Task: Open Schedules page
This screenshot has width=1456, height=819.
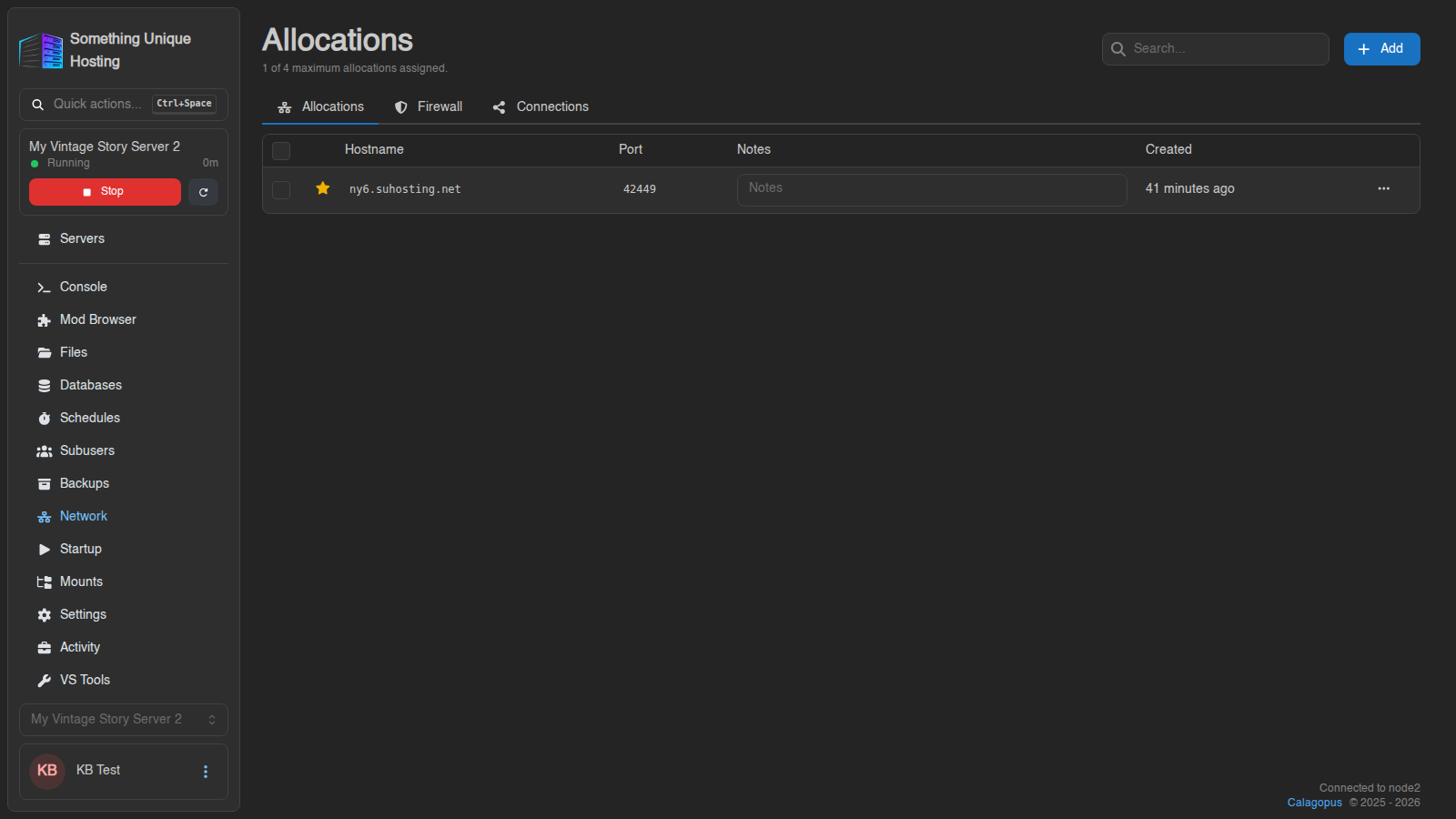Action: 124,418
